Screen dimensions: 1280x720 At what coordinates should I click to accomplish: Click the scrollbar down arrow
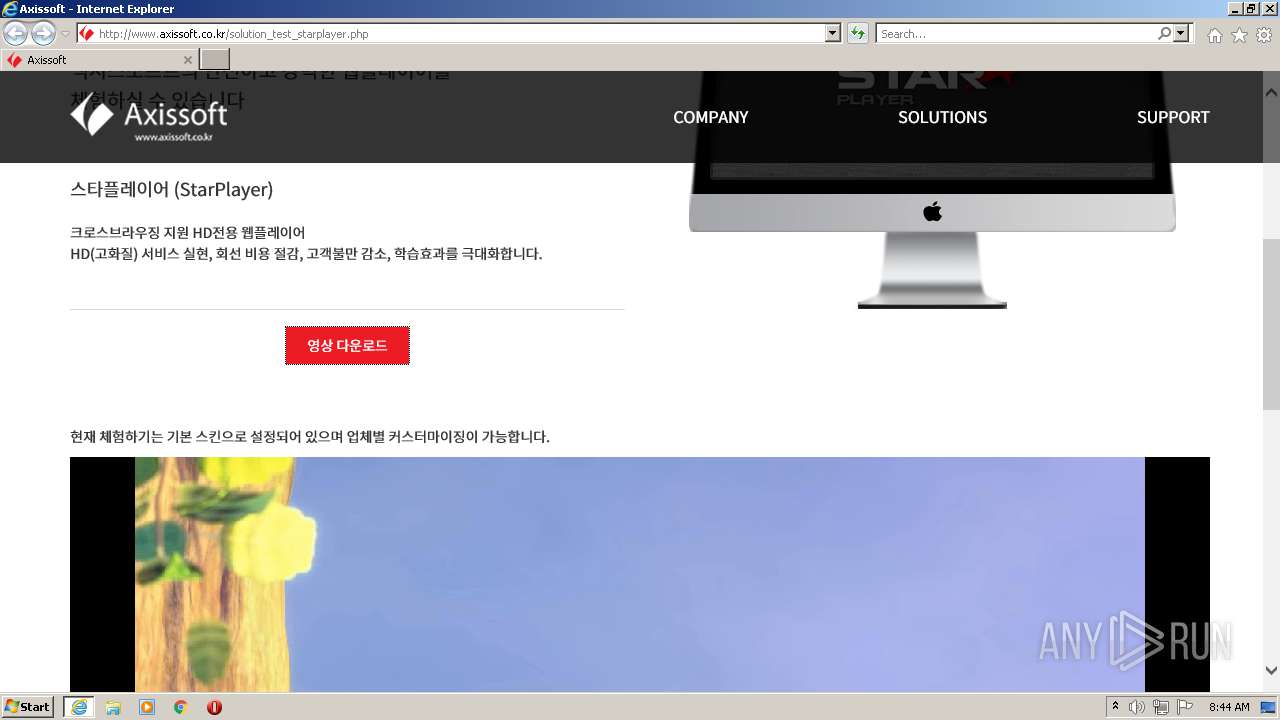click(x=1271, y=671)
